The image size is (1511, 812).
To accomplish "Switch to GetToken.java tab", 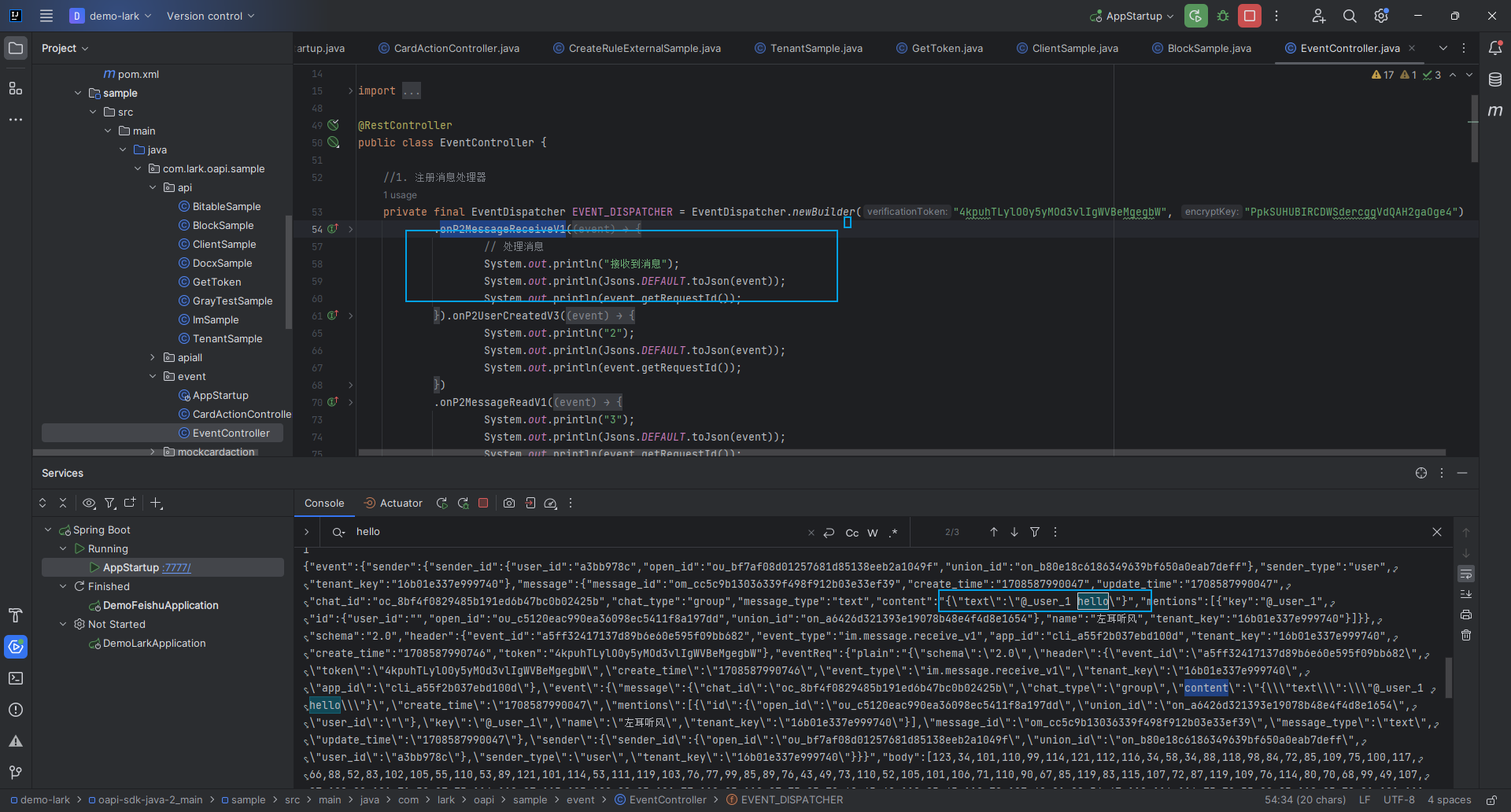I will point(940,48).
